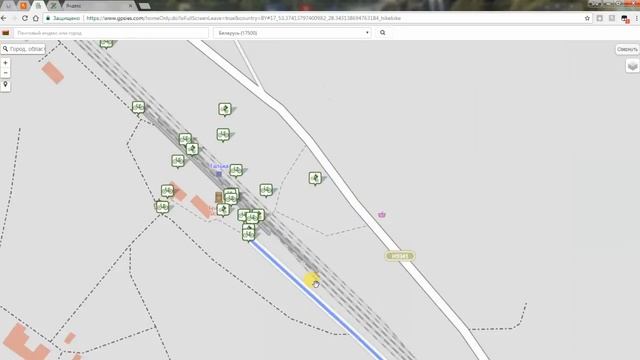This screenshot has height=360, width=640.
Task: Click the site logo icon left of postal input
Action: (6, 33)
